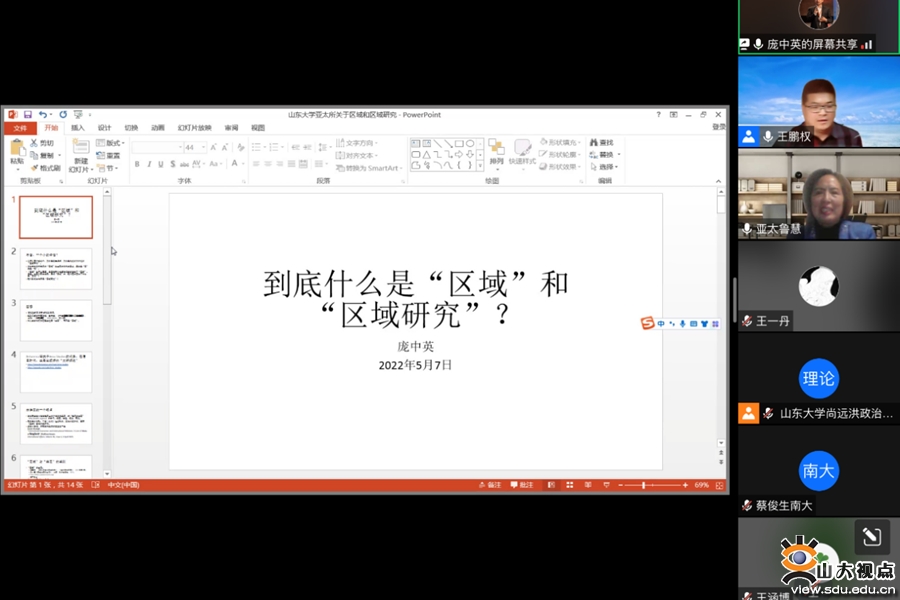Screen dimensions: 900x600
Task: Click the Undo arrow icon
Action: click(x=42, y=115)
